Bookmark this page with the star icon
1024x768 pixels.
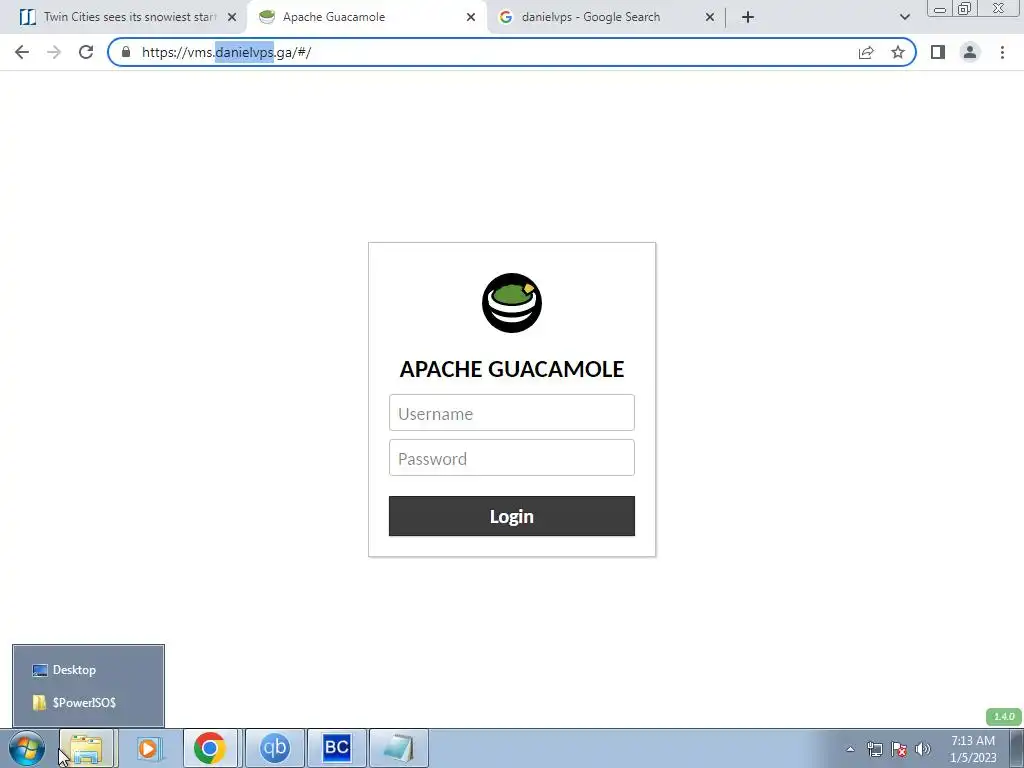pyautogui.click(x=898, y=52)
